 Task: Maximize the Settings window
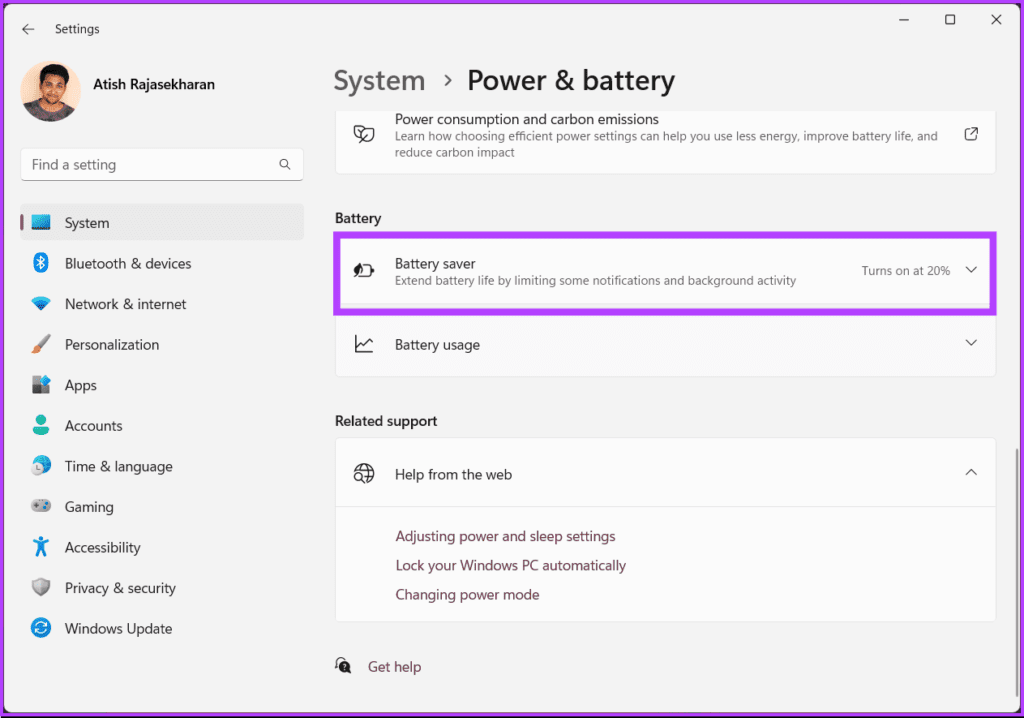950,20
